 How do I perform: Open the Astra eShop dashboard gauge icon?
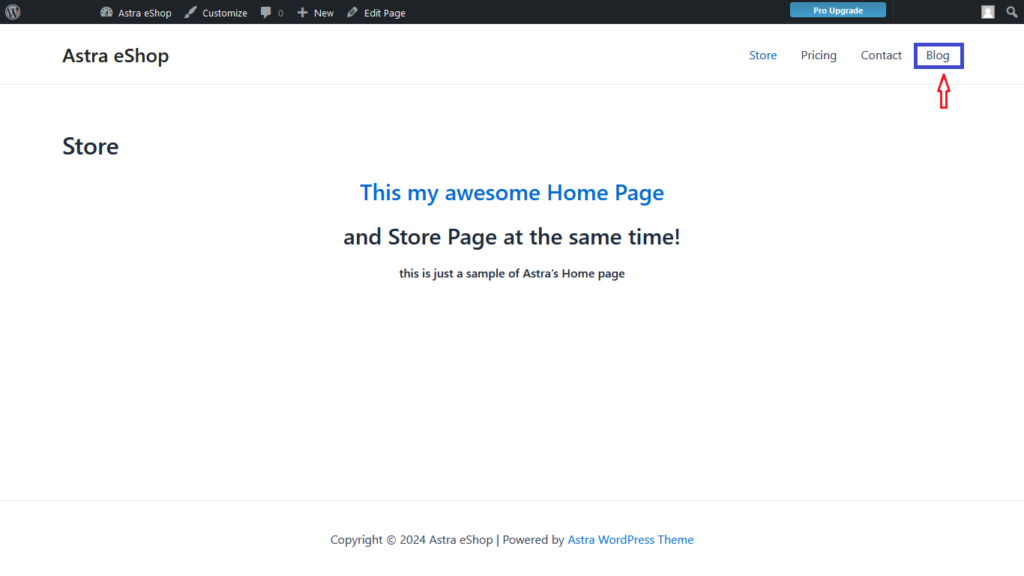107,13
